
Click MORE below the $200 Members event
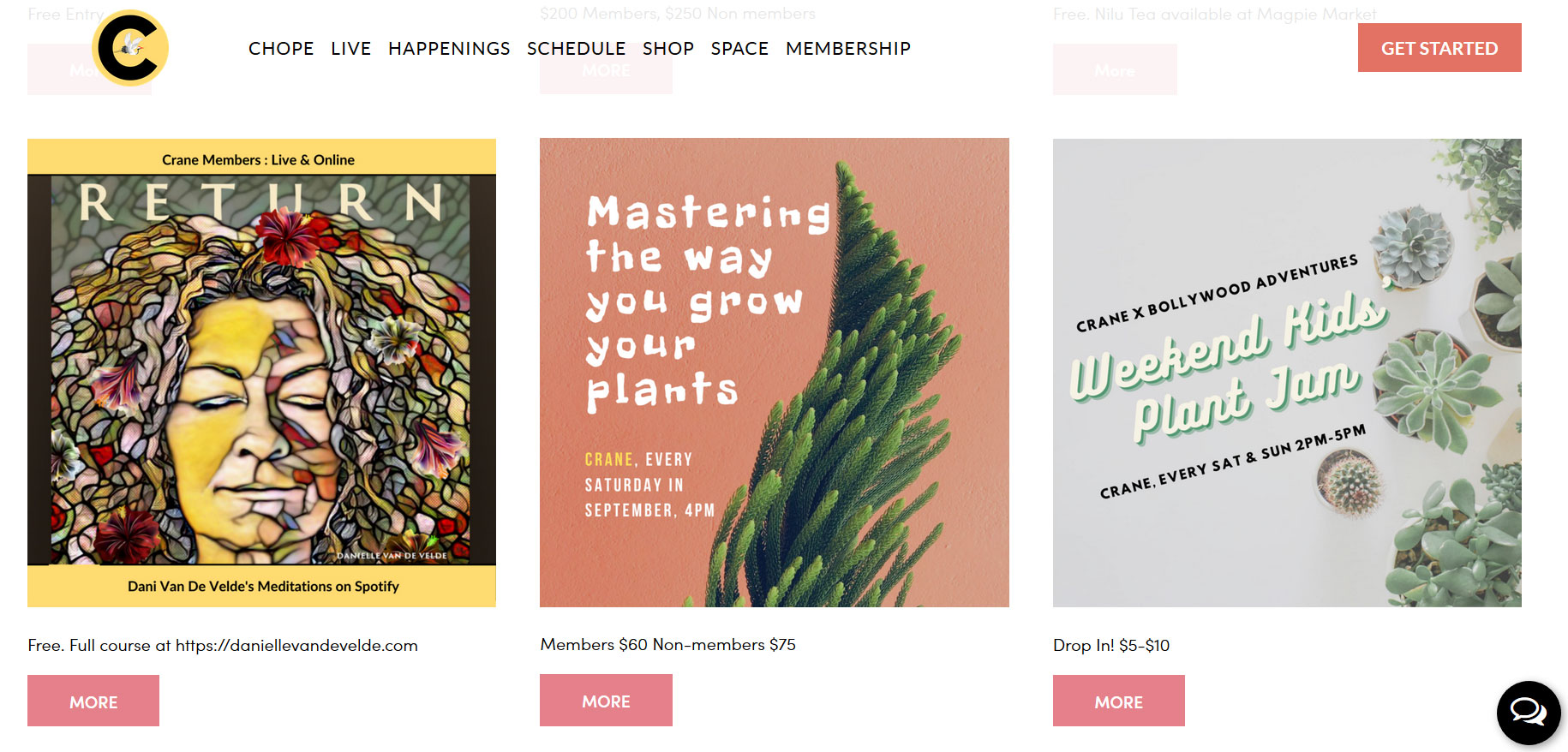605,70
